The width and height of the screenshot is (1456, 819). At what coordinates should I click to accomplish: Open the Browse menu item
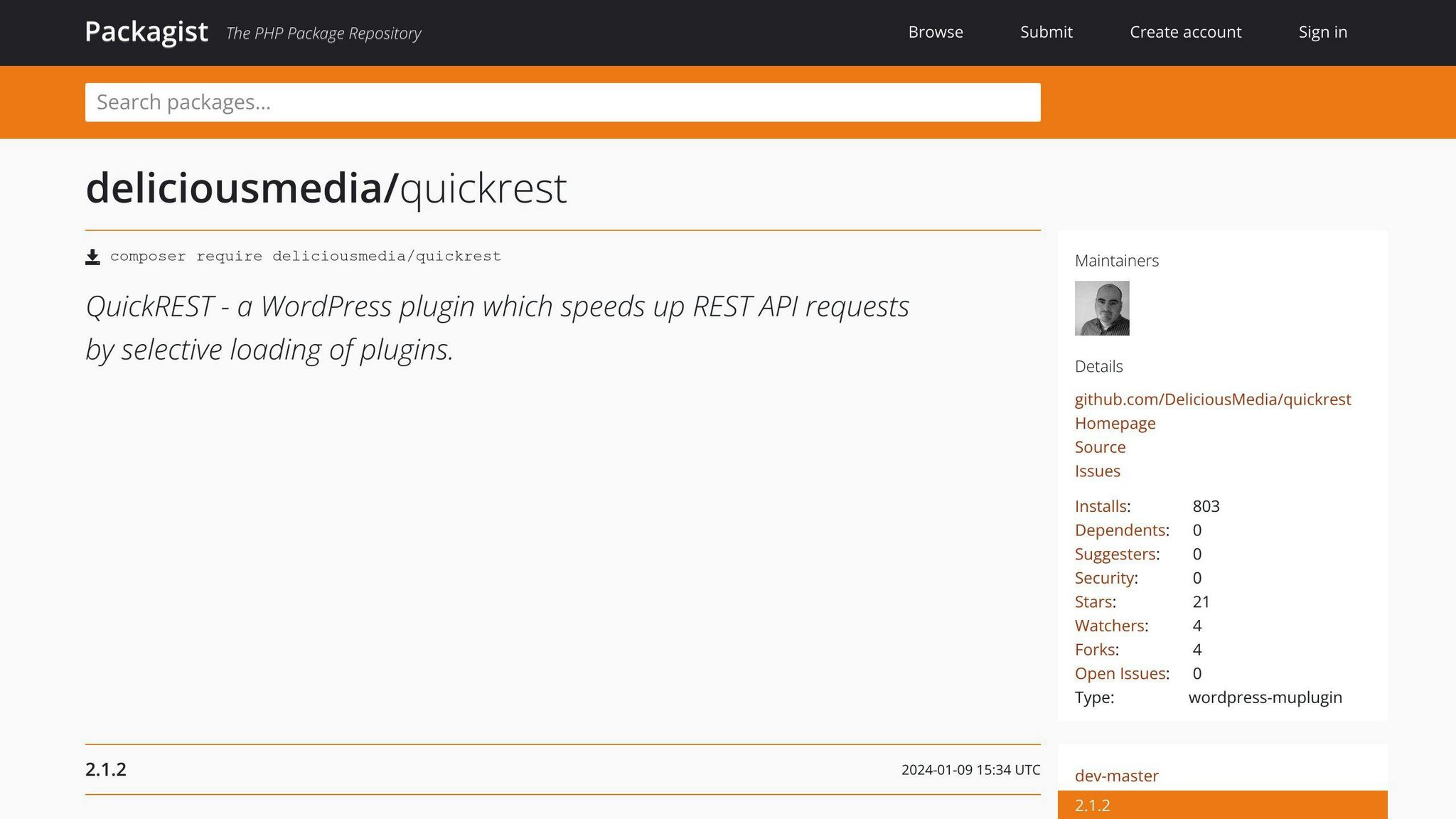coord(936,32)
